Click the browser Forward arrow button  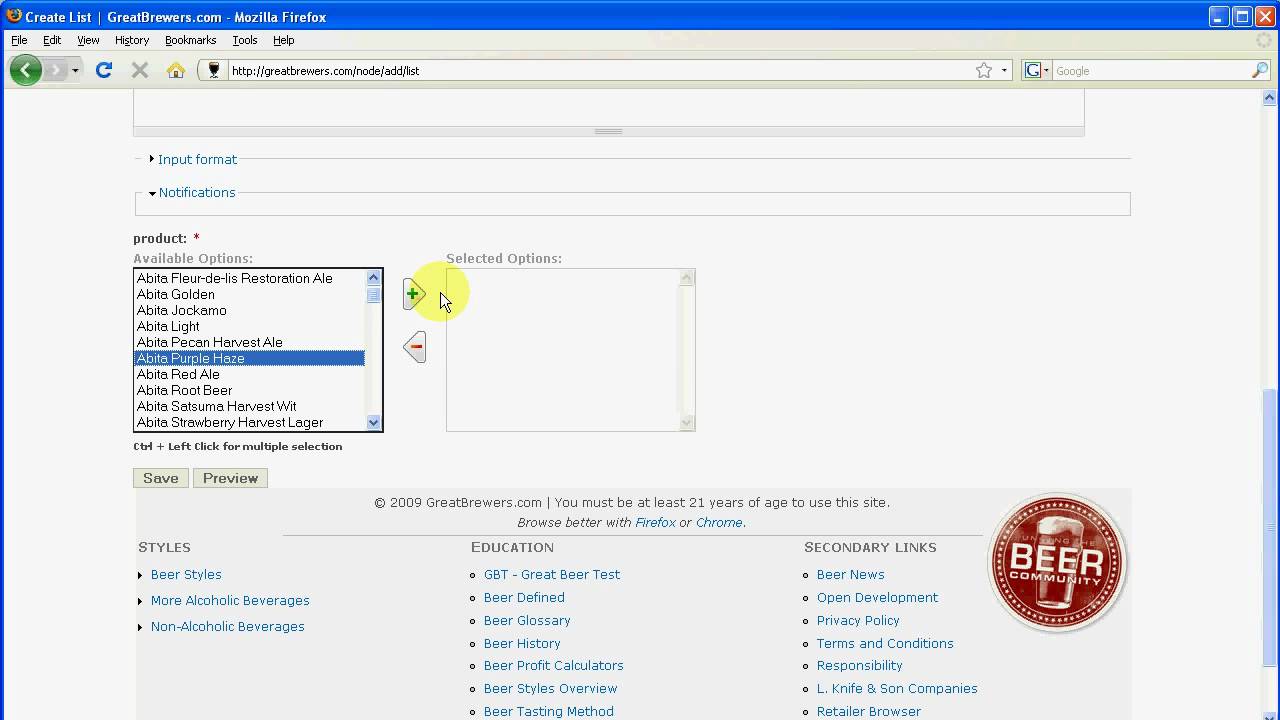coord(56,70)
